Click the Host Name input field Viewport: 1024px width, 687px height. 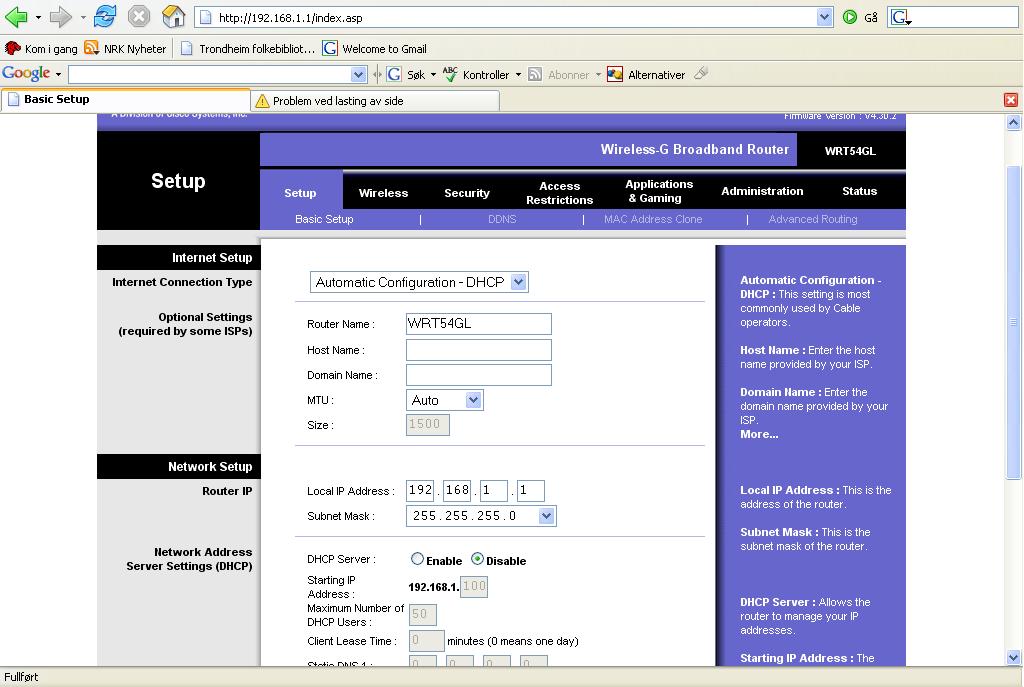478,350
